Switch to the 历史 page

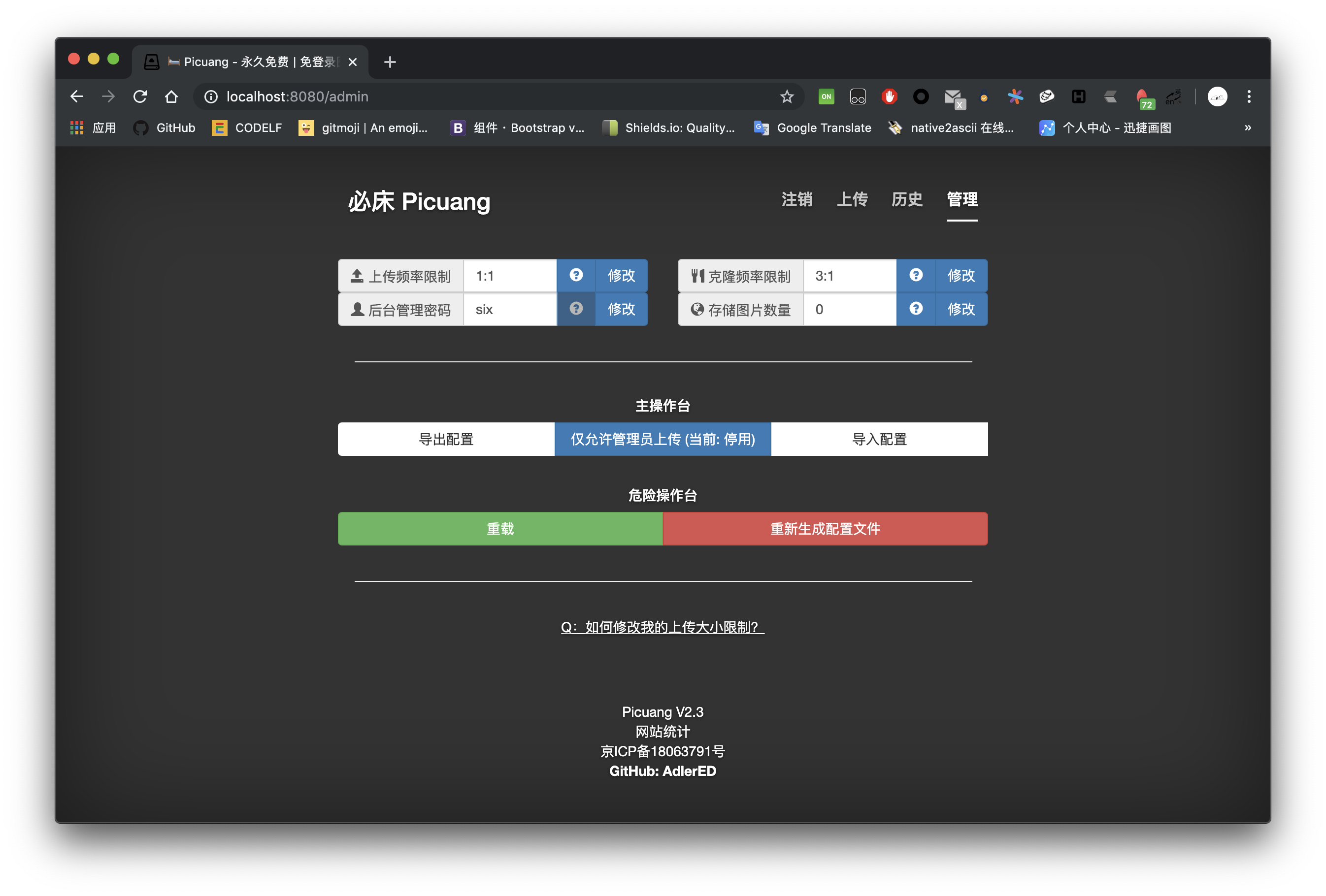907,199
